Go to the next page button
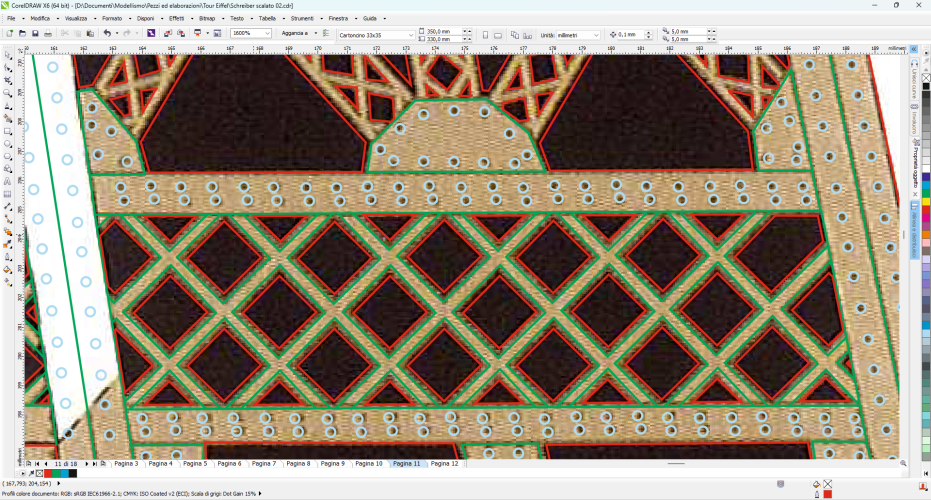 point(87,463)
